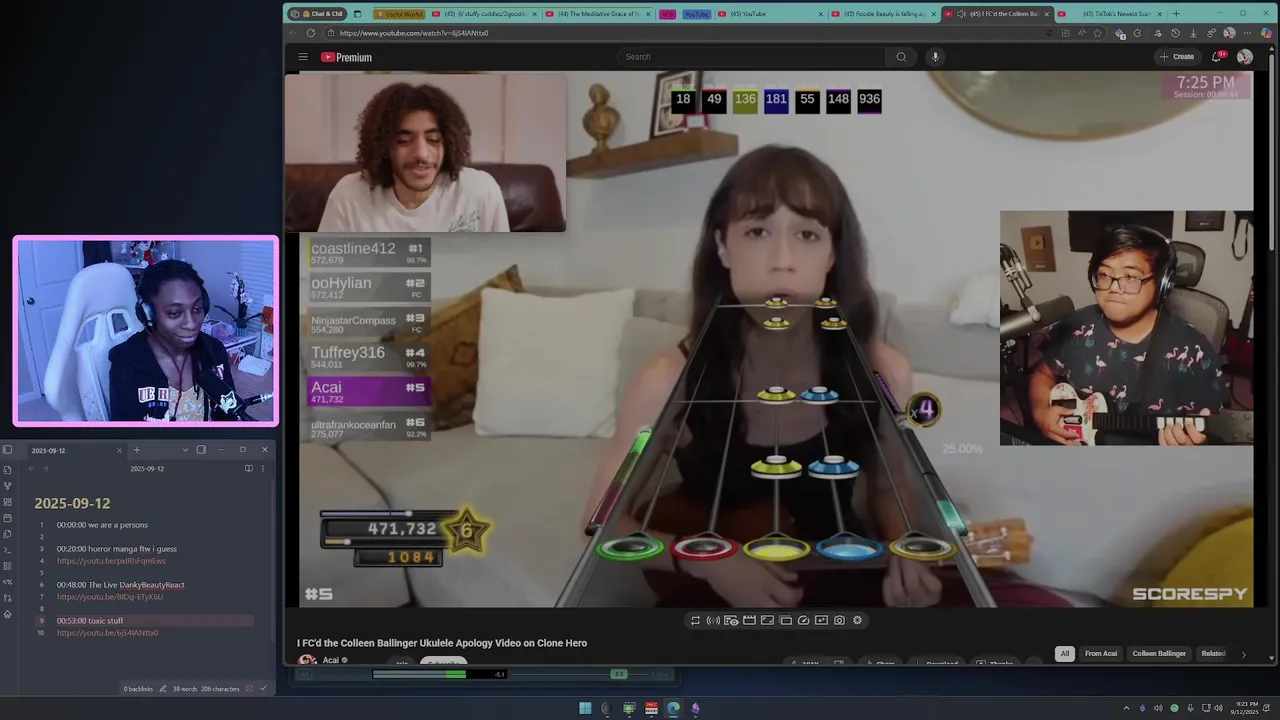The image size is (1280, 720).
Task: Select the From Acai filter chip
Action: coord(1101,654)
